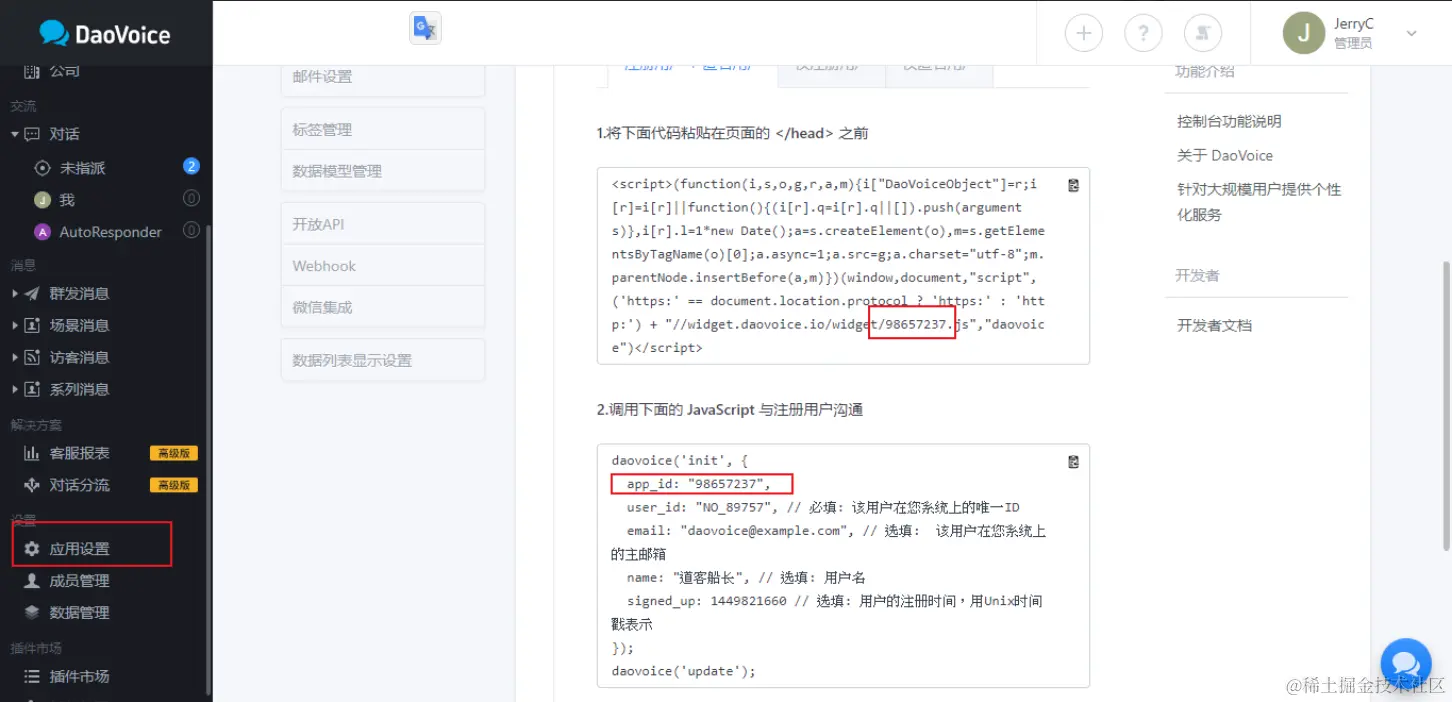
Task: Click the 插件市场 list icon
Action: pos(32,677)
